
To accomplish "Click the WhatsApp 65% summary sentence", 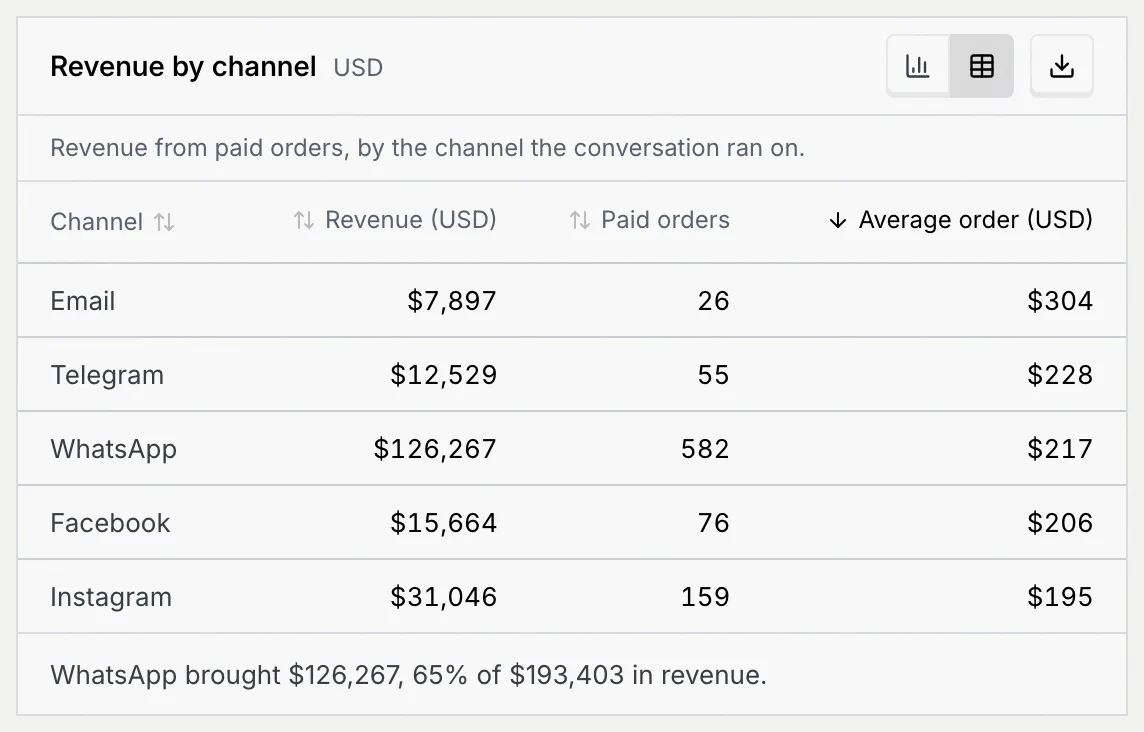I will pos(408,674).
